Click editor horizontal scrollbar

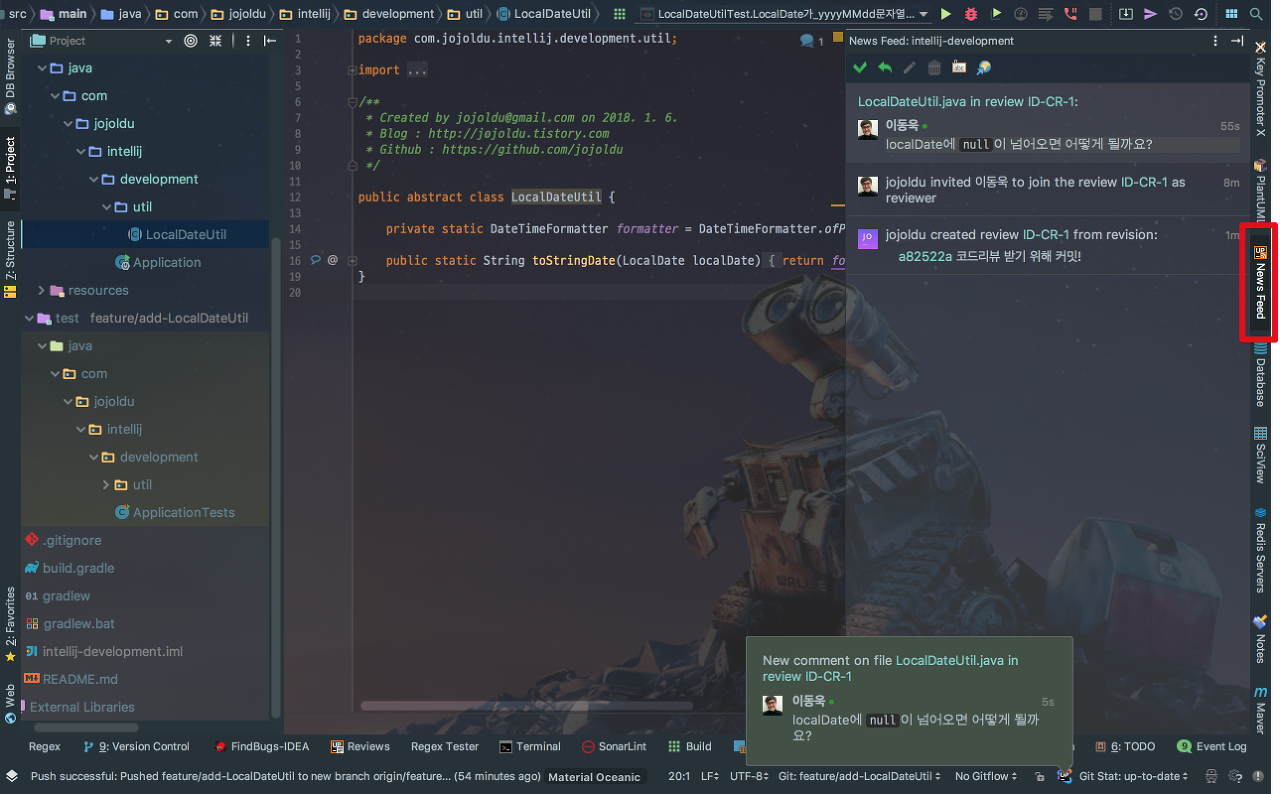point(526,706)
